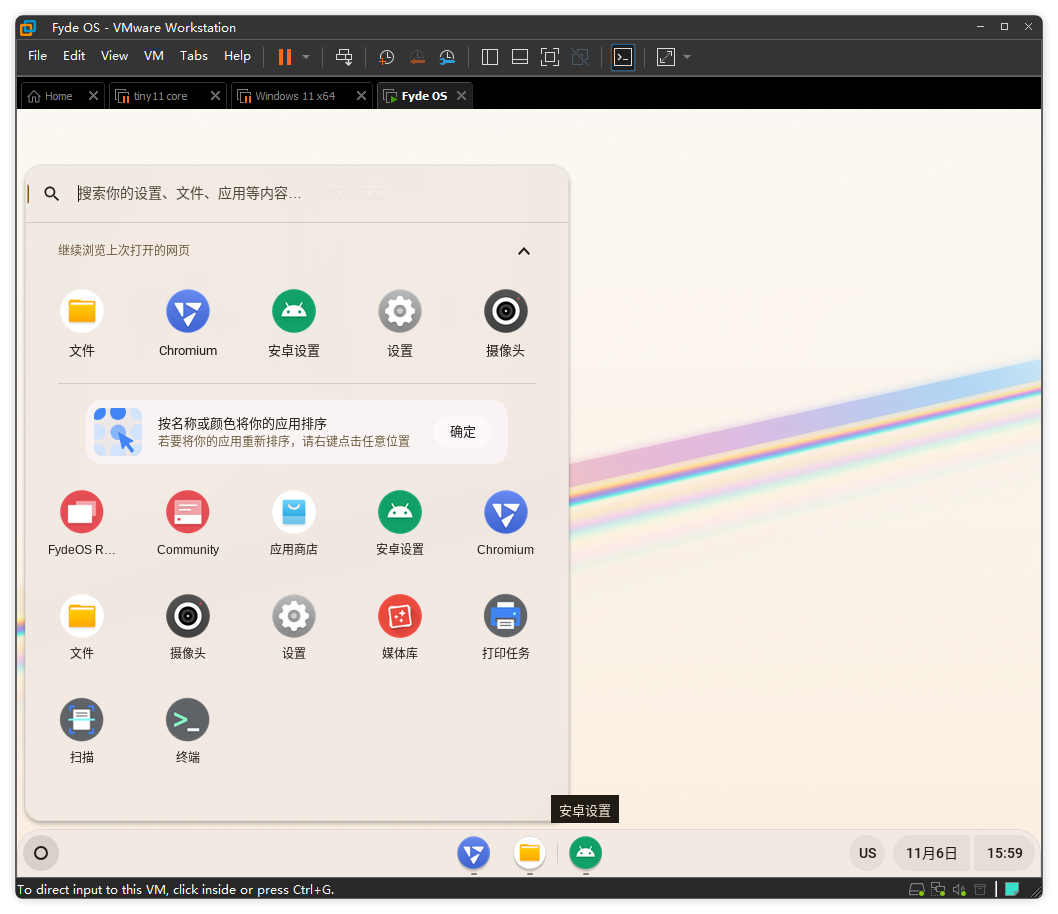1058x914 pixels.
Task: Collapse the 继续浏览上次打开的网页 section
Action: click(x=524, y=251)
